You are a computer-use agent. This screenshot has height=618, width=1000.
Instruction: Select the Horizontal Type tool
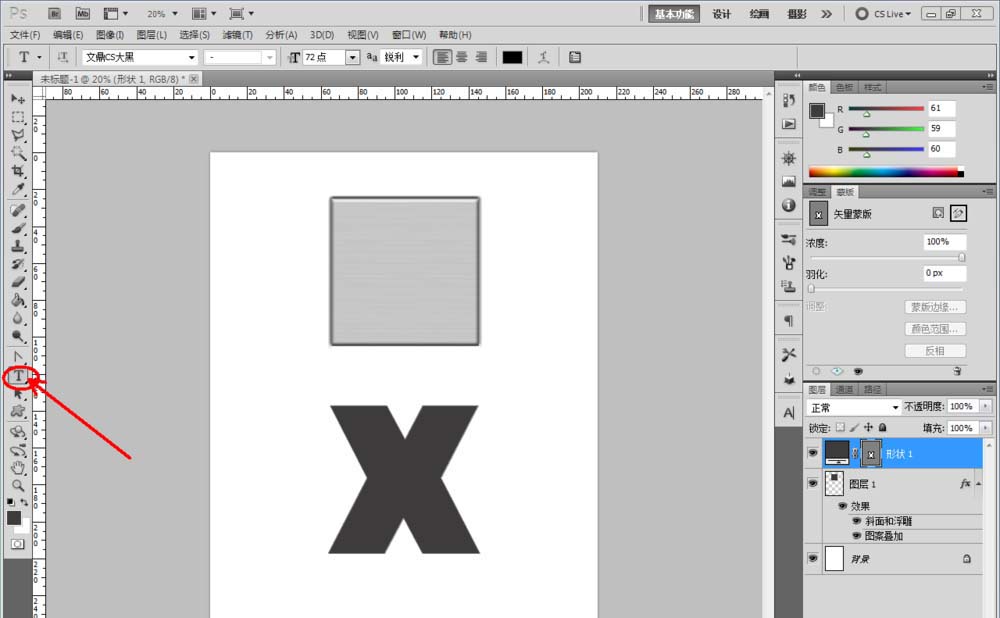click(18, 376)
